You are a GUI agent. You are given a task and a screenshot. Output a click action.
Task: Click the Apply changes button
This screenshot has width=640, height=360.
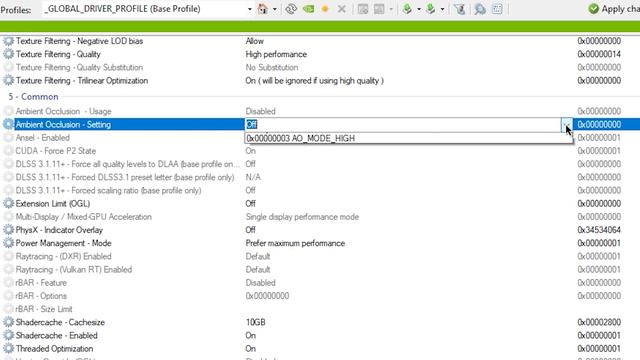(614, 9)
